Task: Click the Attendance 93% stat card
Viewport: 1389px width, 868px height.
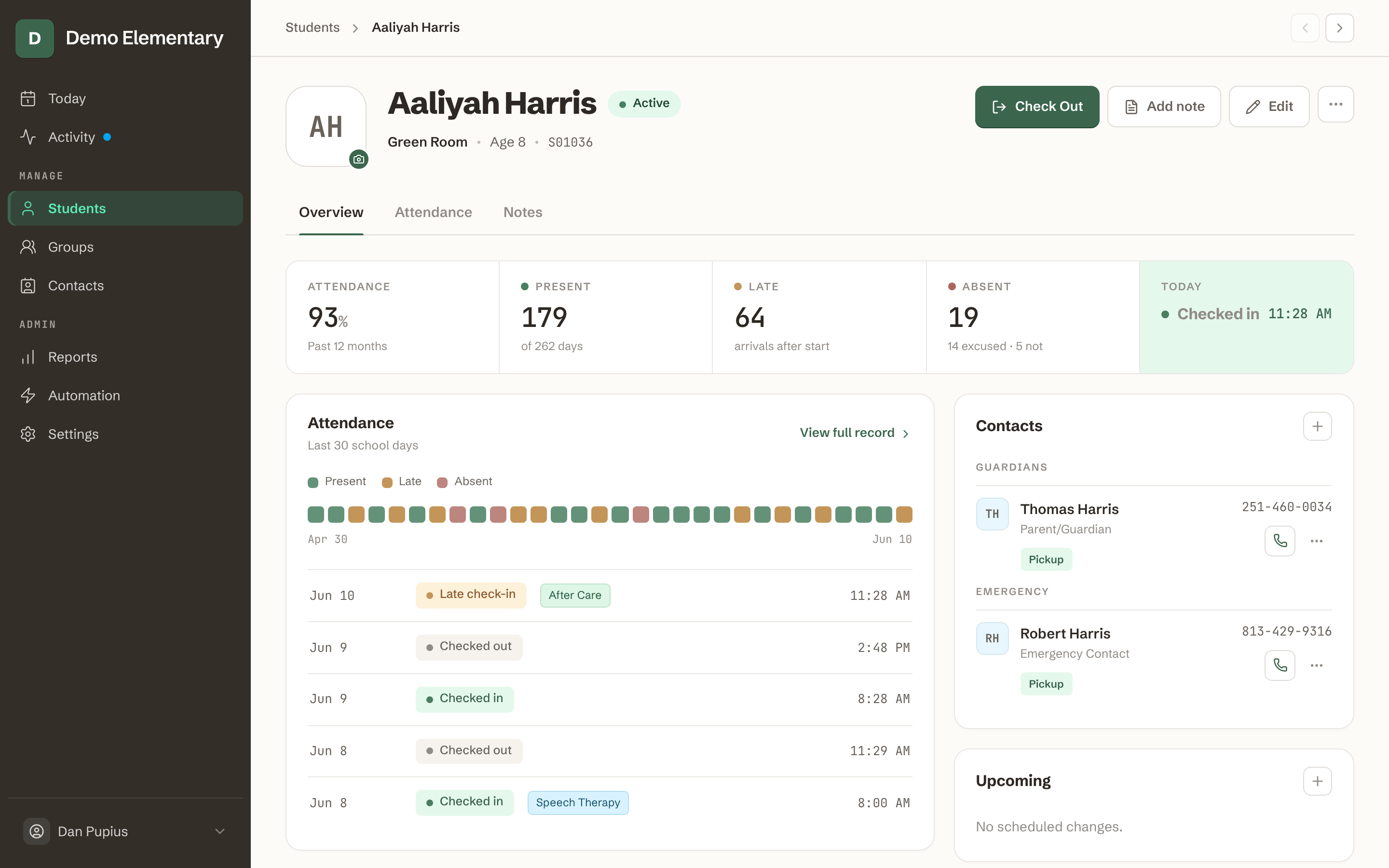Action: [393, 317]
